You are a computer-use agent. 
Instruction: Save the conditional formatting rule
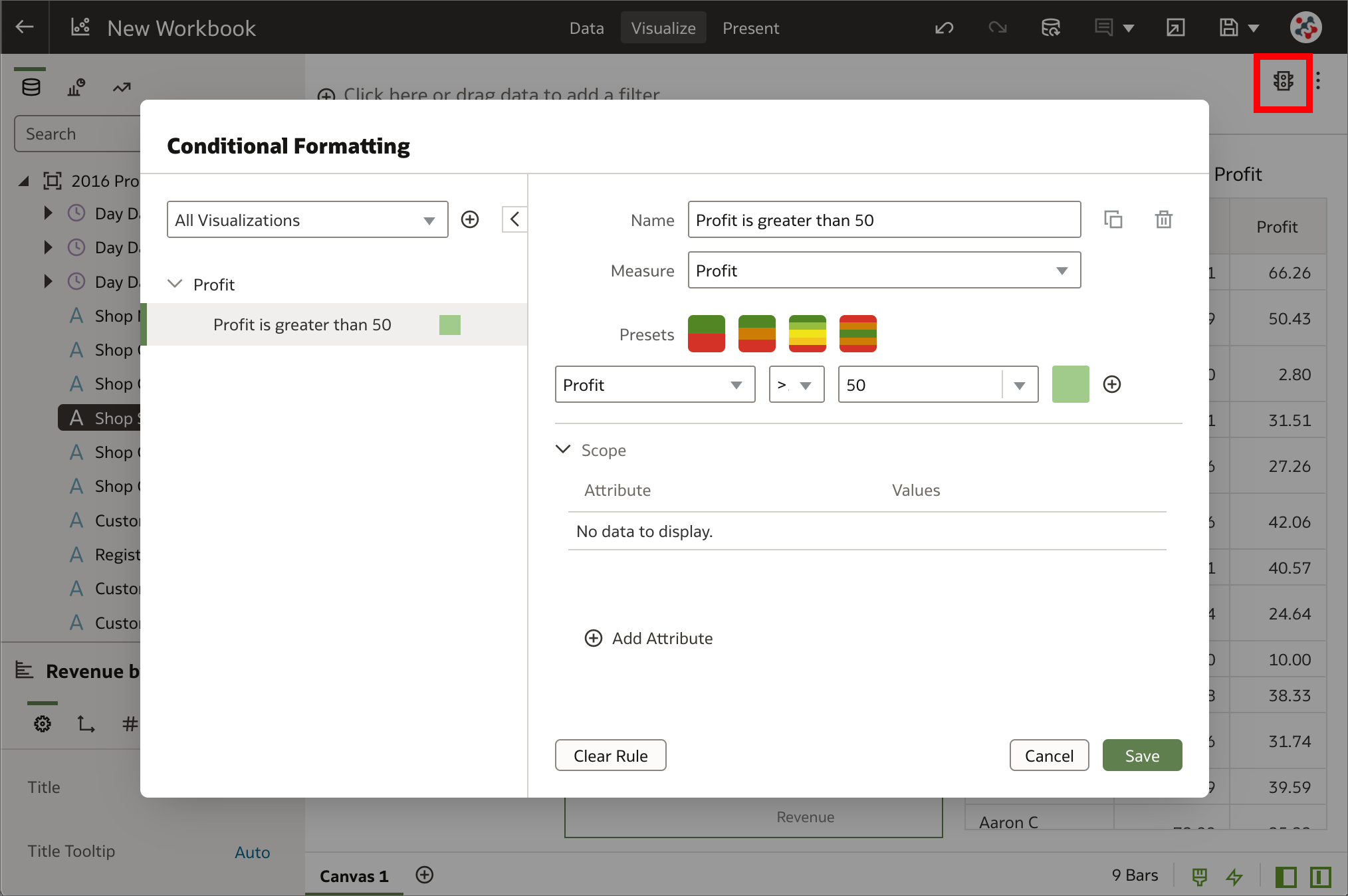(x=1141, y=755)
